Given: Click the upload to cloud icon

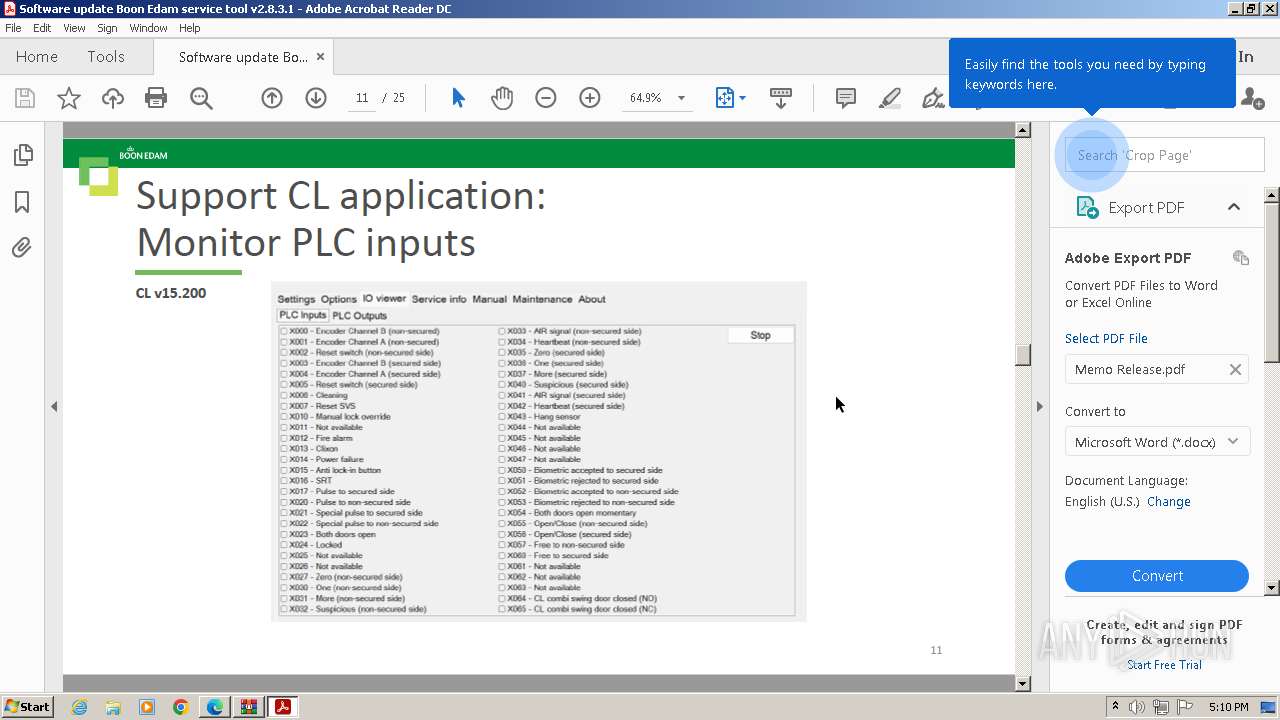Looking at the screenshot, I should pos(113,98).
